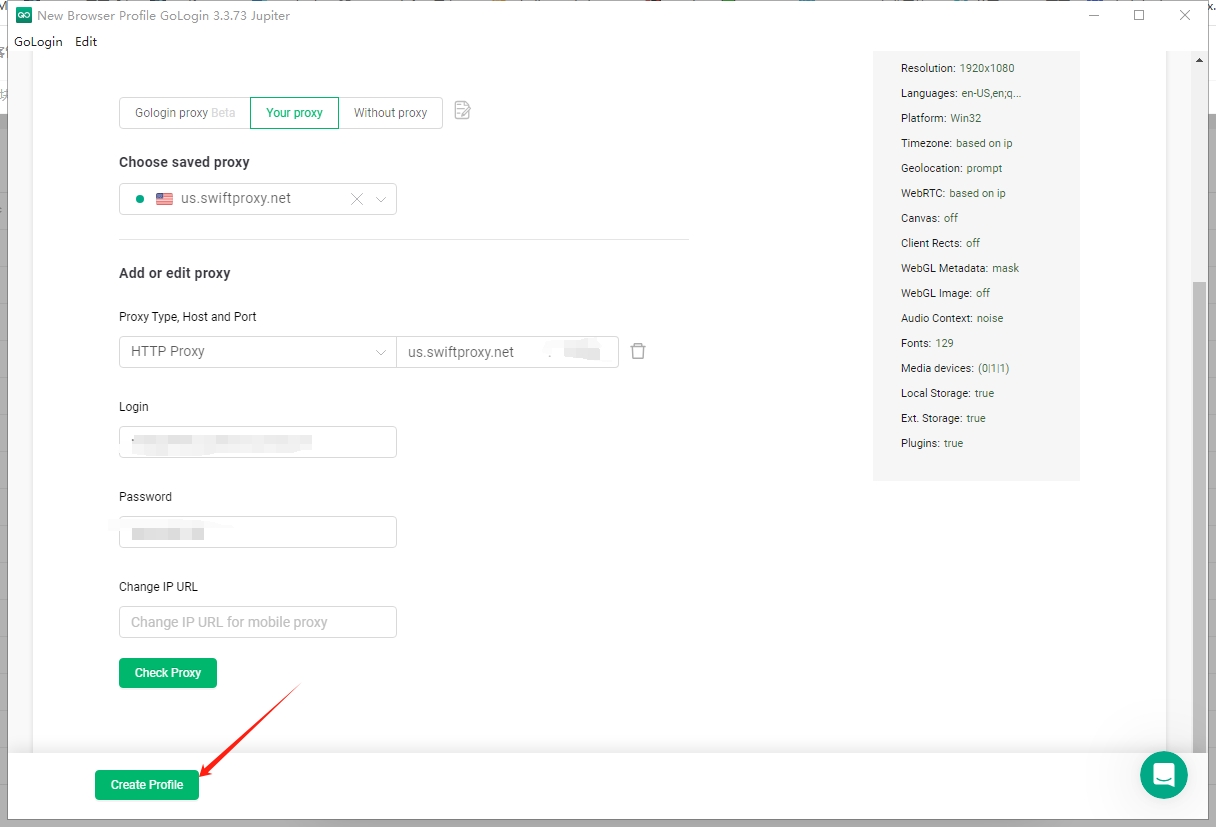Clear saved proxy with the X icon

[357, 199]
